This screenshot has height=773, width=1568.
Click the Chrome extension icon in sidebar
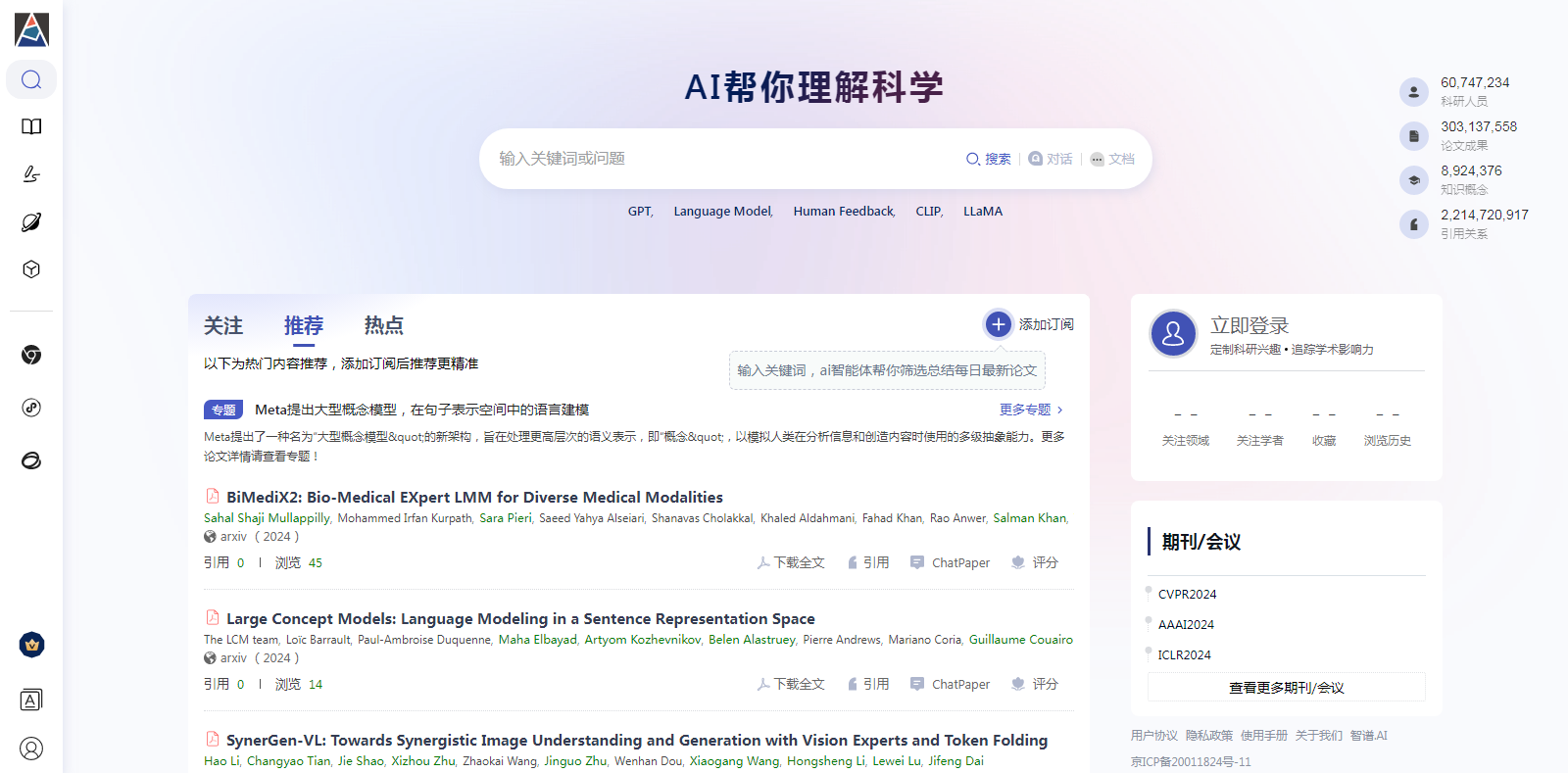pos(31,355)
